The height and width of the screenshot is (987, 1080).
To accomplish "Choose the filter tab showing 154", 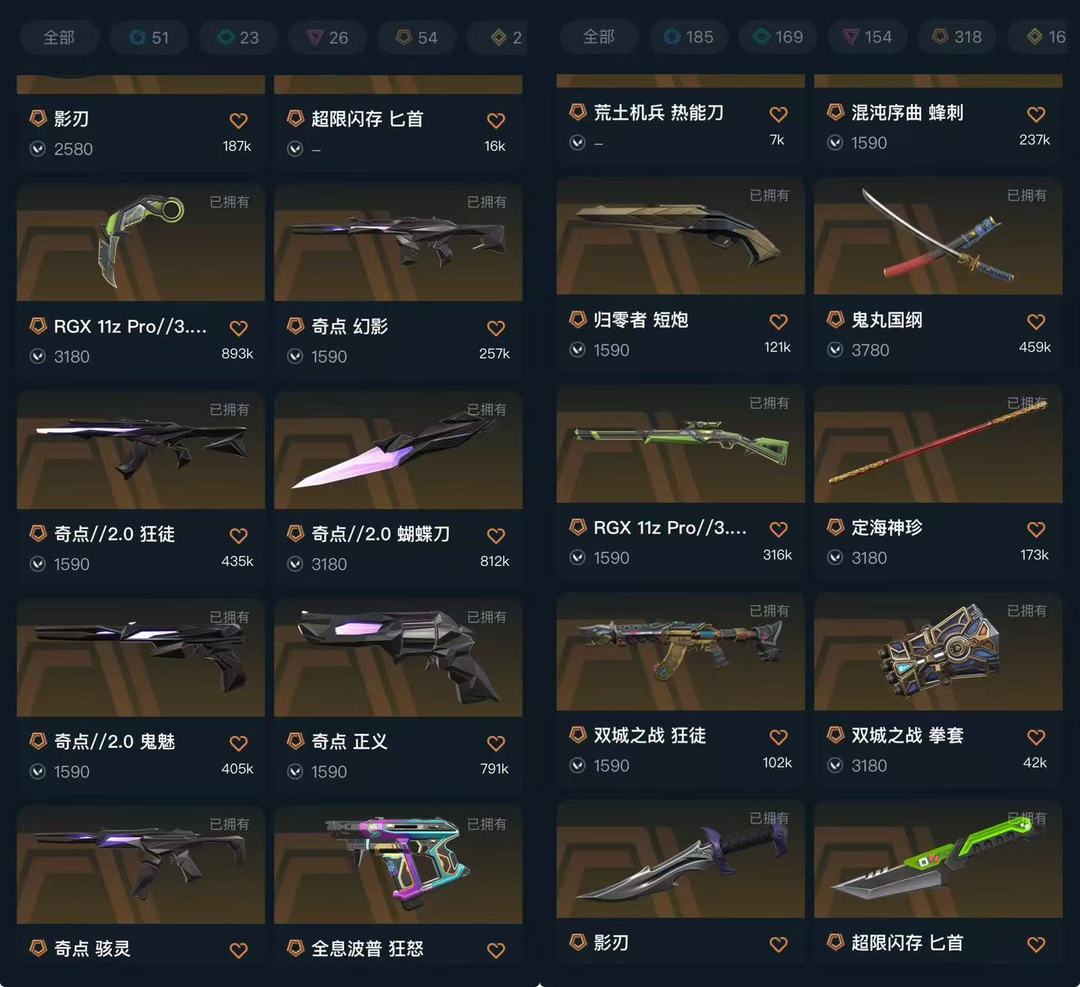I will click(x=868, y=37).
